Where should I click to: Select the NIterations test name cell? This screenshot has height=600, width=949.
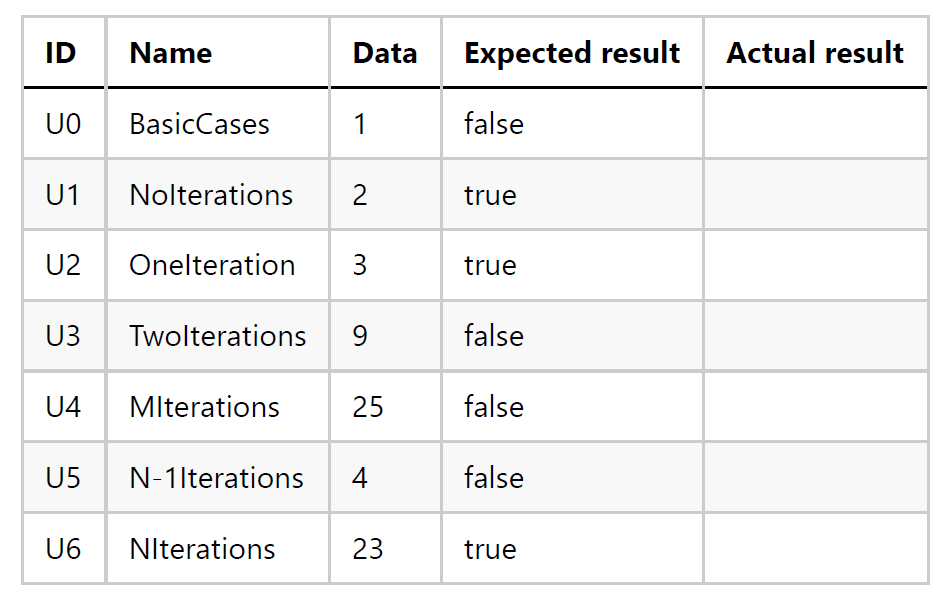pyautogui.click(x=202, y=549)
